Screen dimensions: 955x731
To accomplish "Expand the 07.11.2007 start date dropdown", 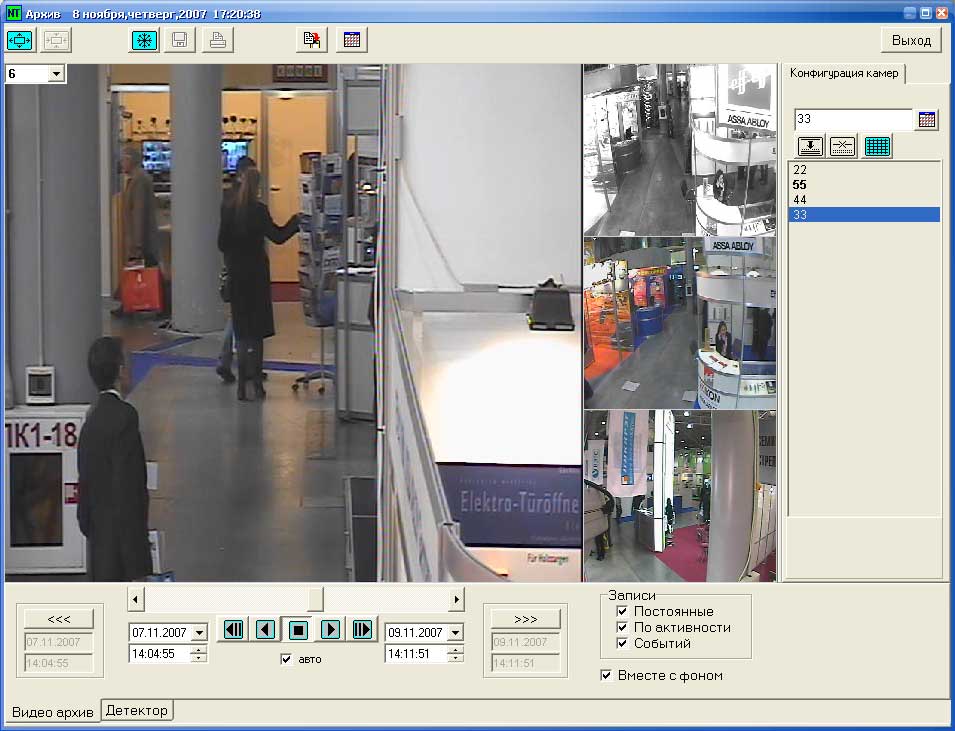I will (x=198, y=633).
